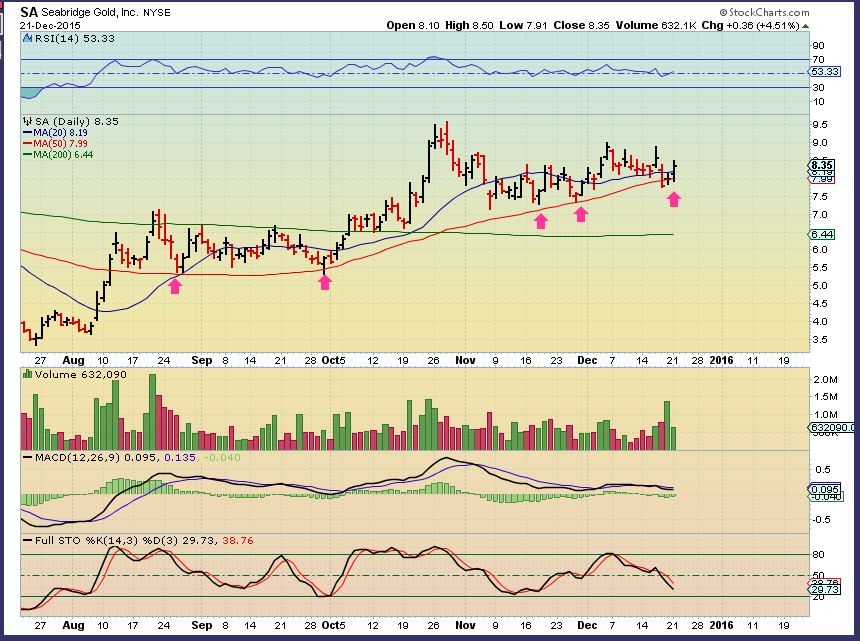Click the 53.33 RSI tag on right axis
The height and width of the screenshot is (641, 860).
tap(824, 72)
